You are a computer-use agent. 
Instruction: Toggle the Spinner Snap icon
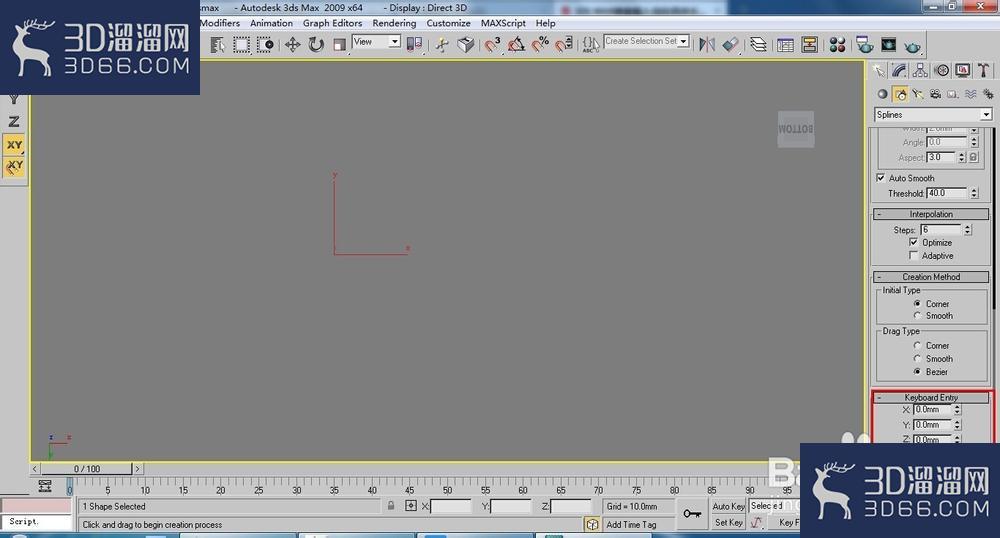point(564,45)
